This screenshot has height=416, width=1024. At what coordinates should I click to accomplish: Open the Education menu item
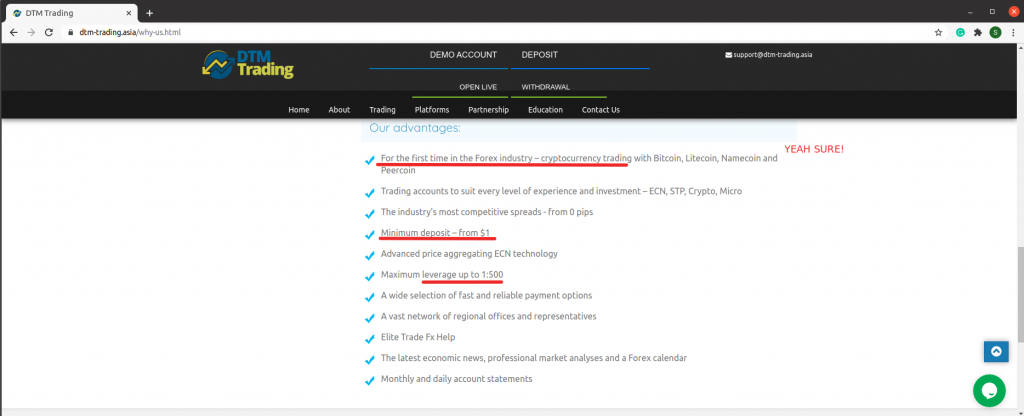545,110
